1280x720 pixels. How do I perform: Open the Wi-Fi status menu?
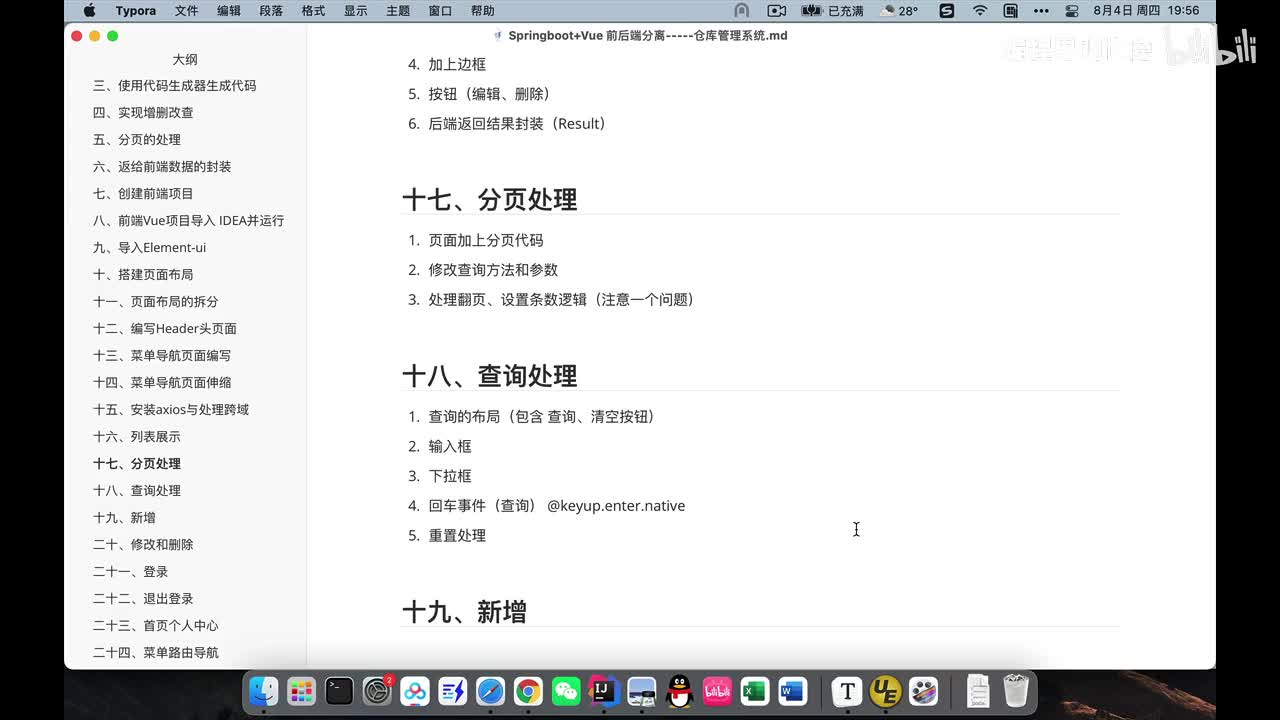pos(980,11)
